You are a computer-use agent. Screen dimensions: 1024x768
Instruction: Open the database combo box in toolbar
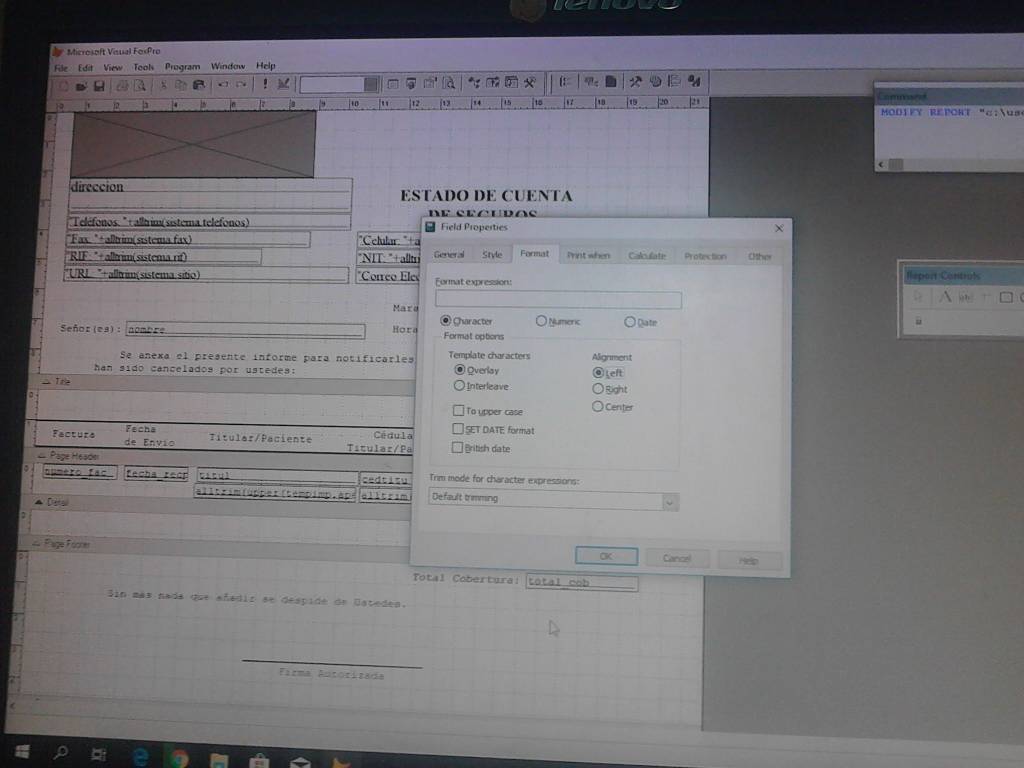[x=339, y=84]
